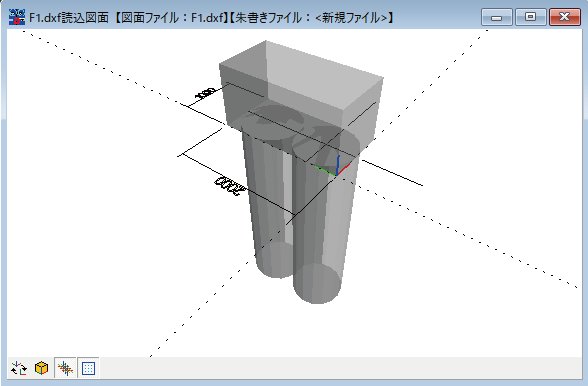Minimize the F1.dxf drawing window

496,17
